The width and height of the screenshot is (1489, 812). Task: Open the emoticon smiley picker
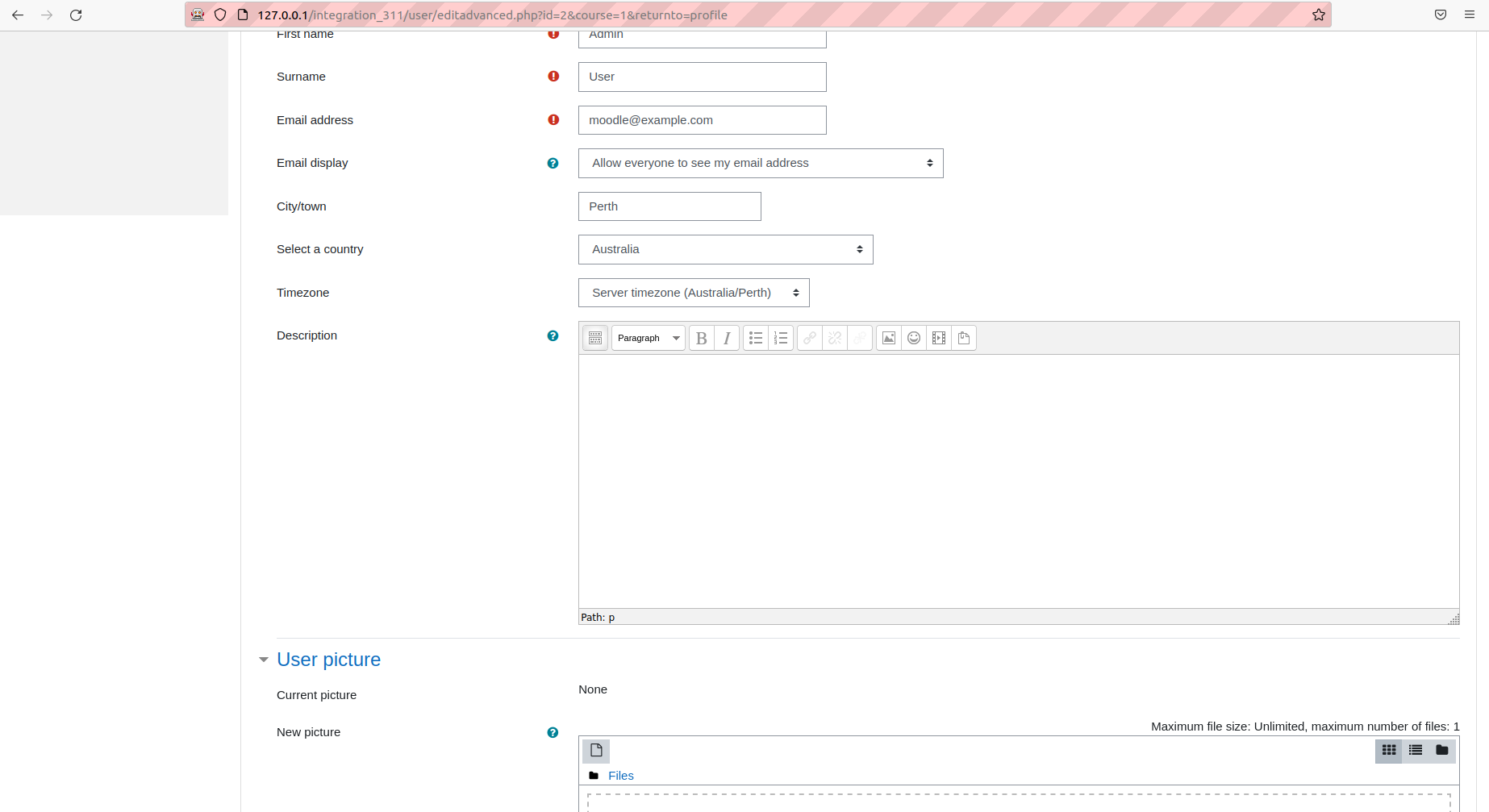(x=914, y=338)
